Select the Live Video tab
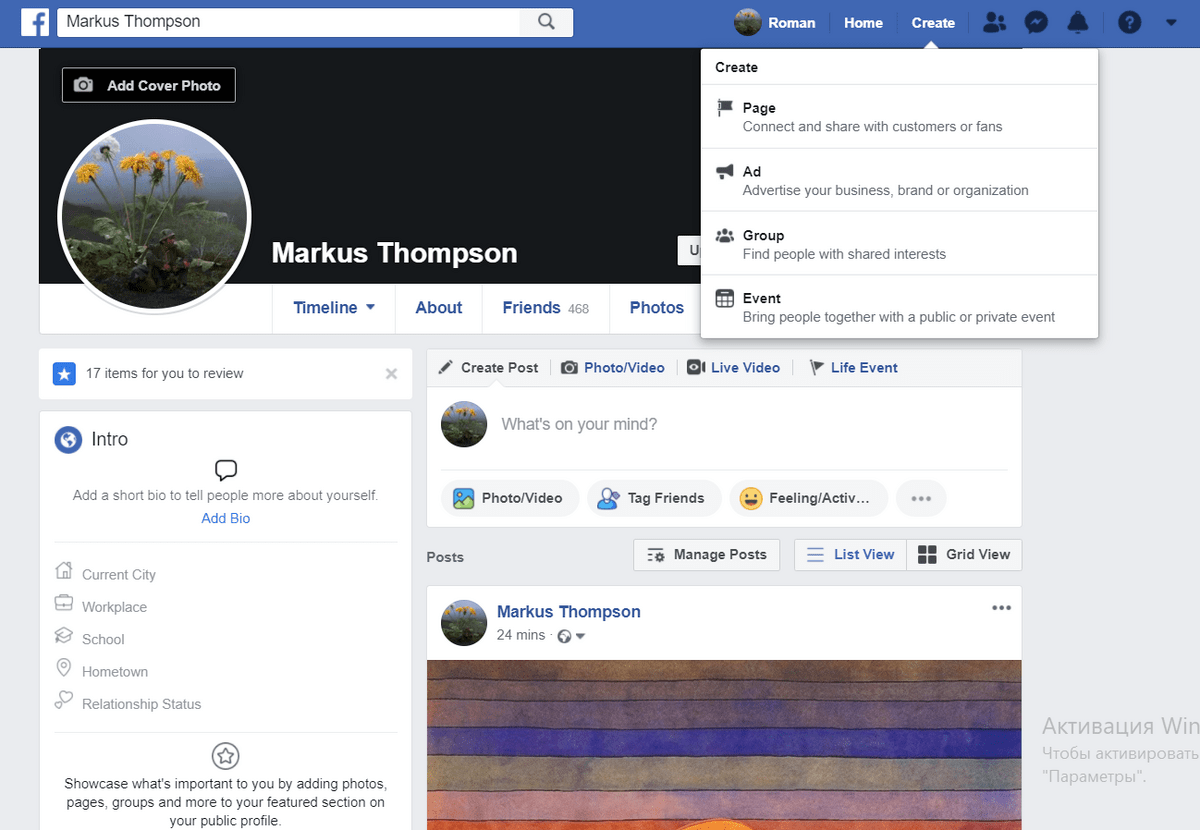 click(x=734, y=368)
